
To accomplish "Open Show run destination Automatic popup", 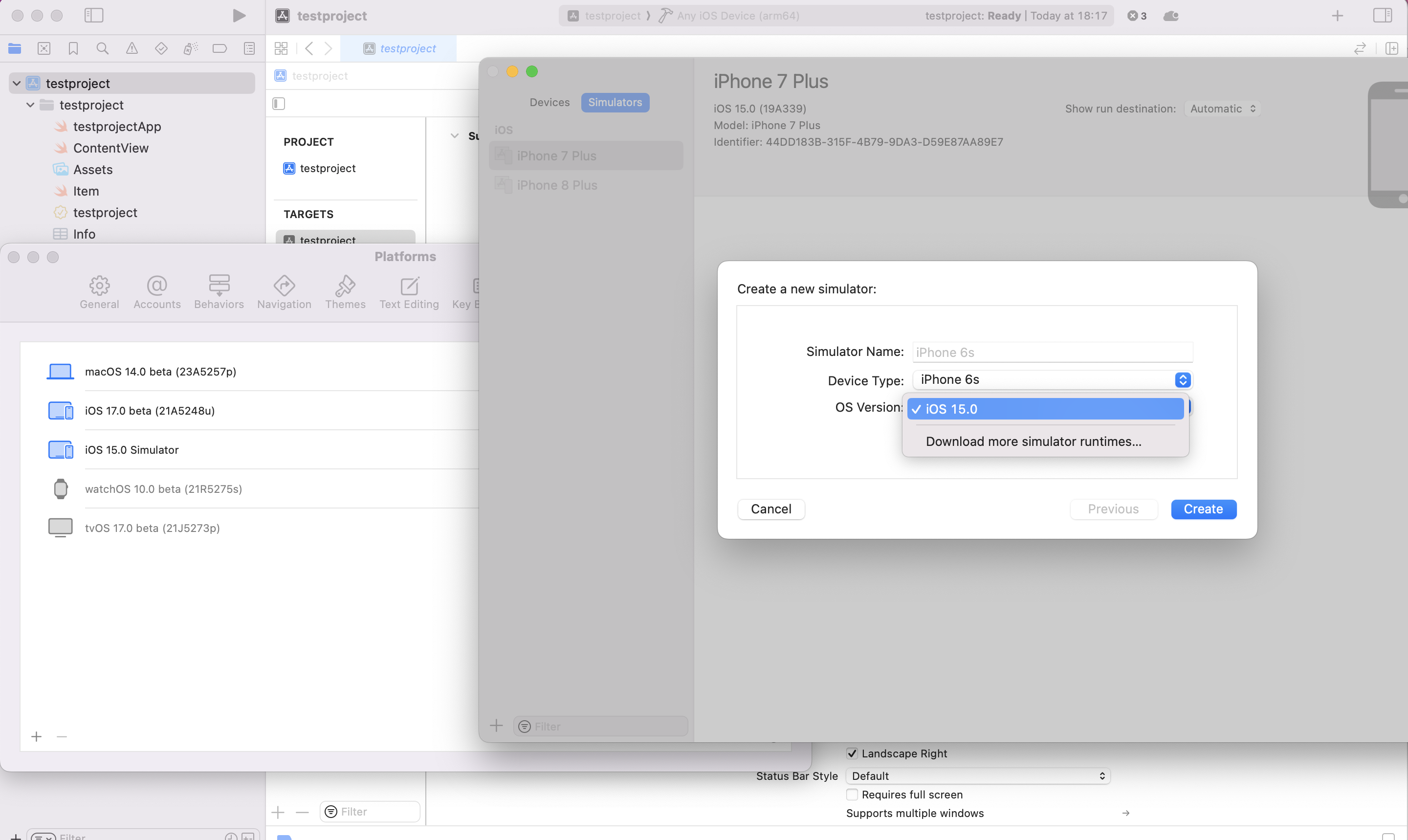I will tap(1222, 109).
